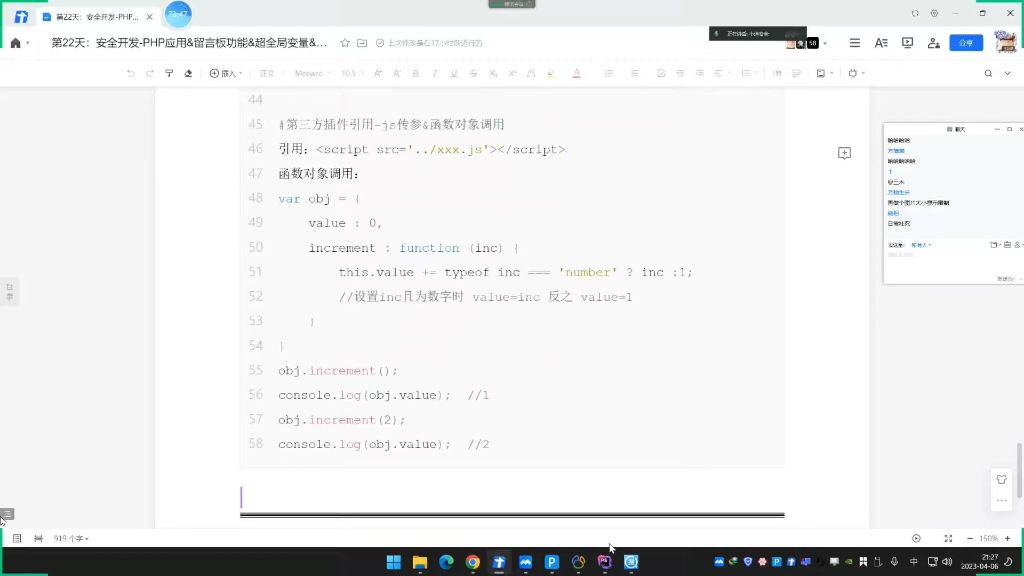The height and width of the screenshot is (576, 1024).
Task: Click the three-dot more options at right
Action: coord(1001,501)
